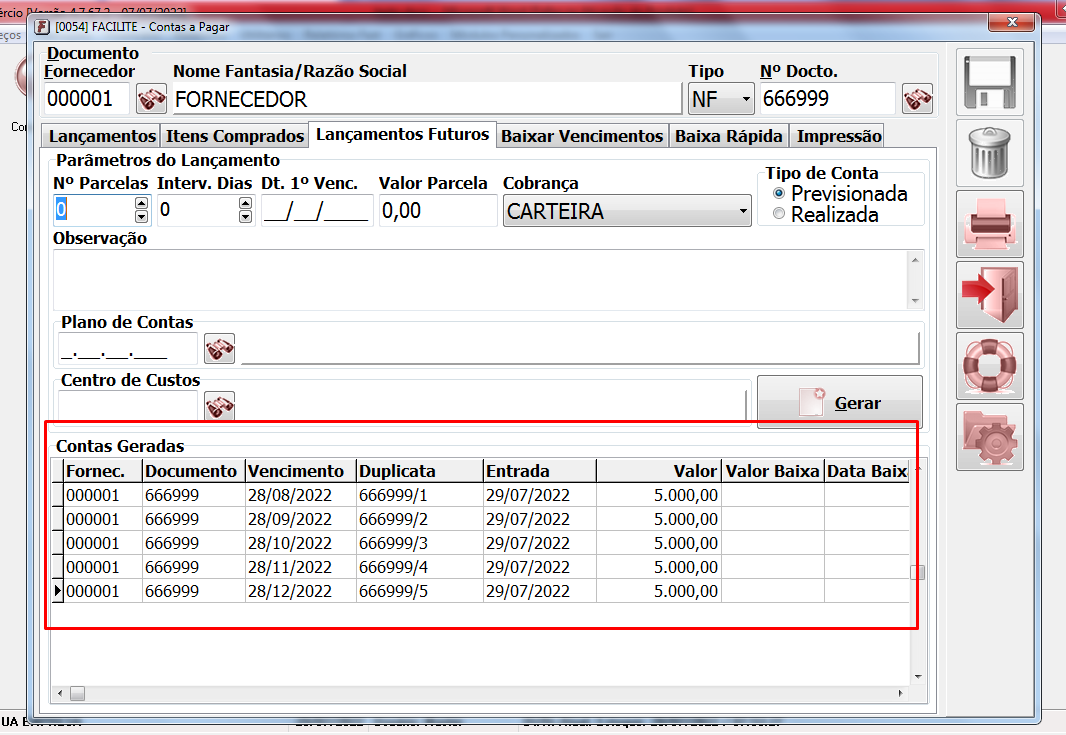Sort by the Vencimento column header

[300, 471]
